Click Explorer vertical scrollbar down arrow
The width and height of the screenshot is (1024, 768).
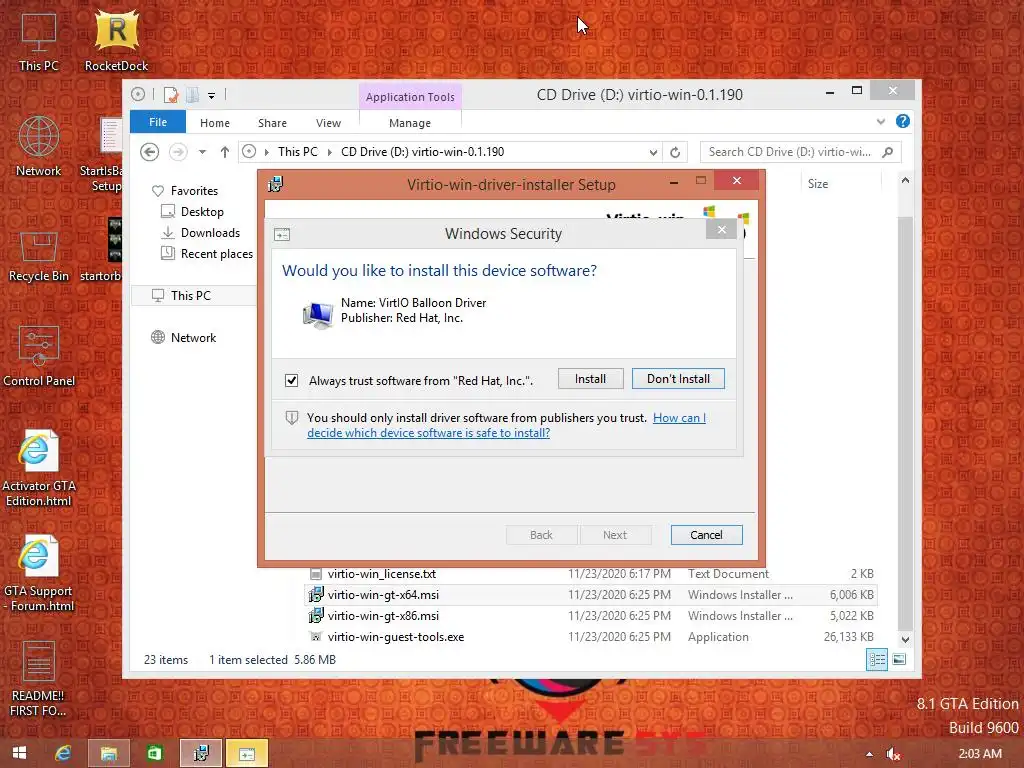tap(905, 639)
